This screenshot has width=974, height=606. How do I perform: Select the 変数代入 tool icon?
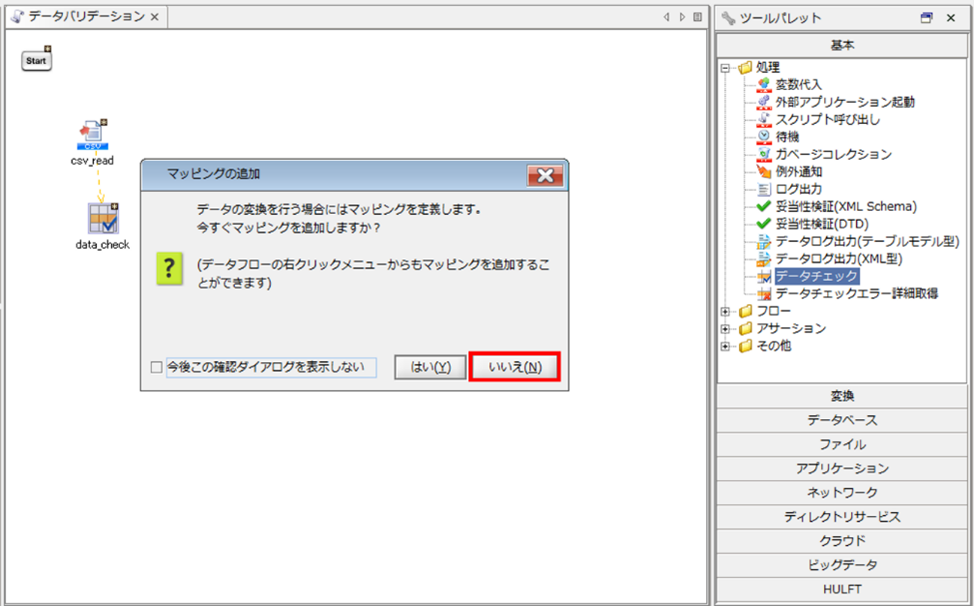[764, 85]
